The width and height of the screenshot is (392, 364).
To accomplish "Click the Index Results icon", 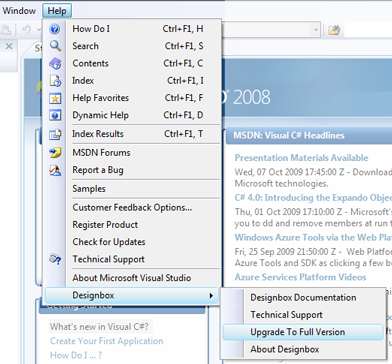I will click(x=55, y=134).
